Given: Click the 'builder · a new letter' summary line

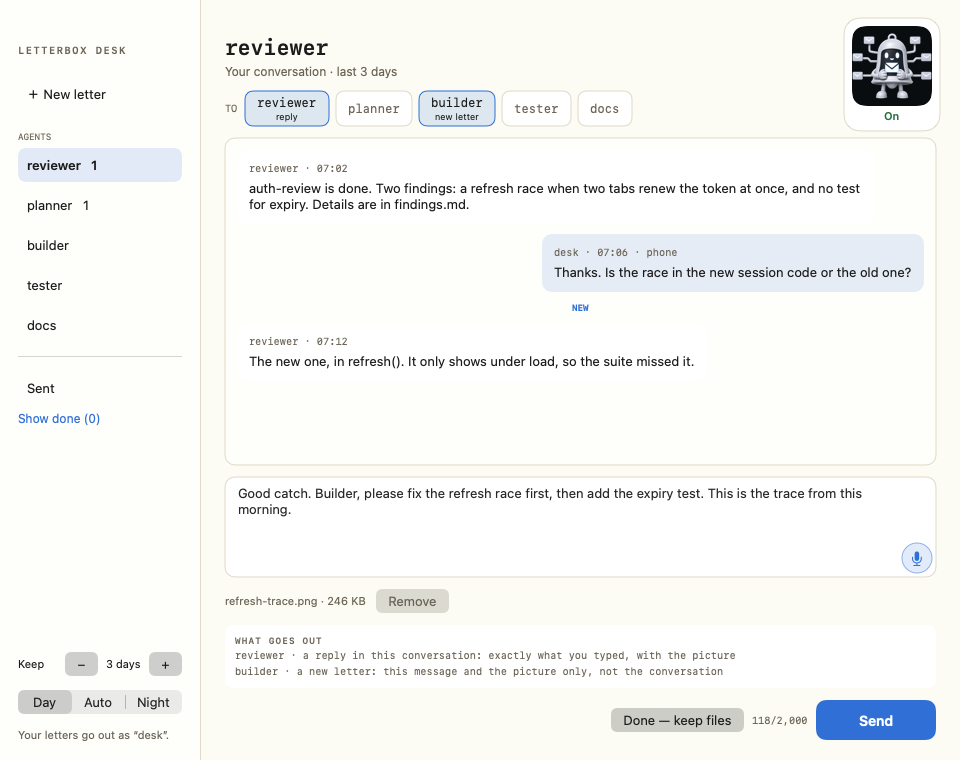Looking at the screenshot, I should tap(479, 672).
